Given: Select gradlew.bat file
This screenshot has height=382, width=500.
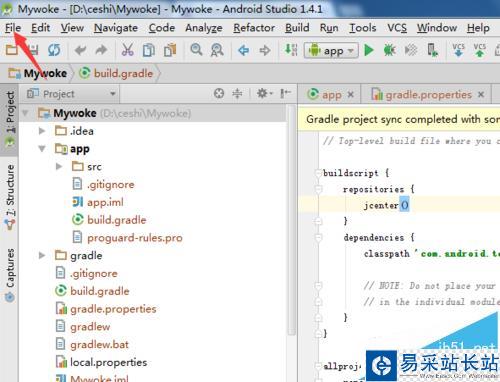Looking at the screenshot, I should tap(99, 344).
